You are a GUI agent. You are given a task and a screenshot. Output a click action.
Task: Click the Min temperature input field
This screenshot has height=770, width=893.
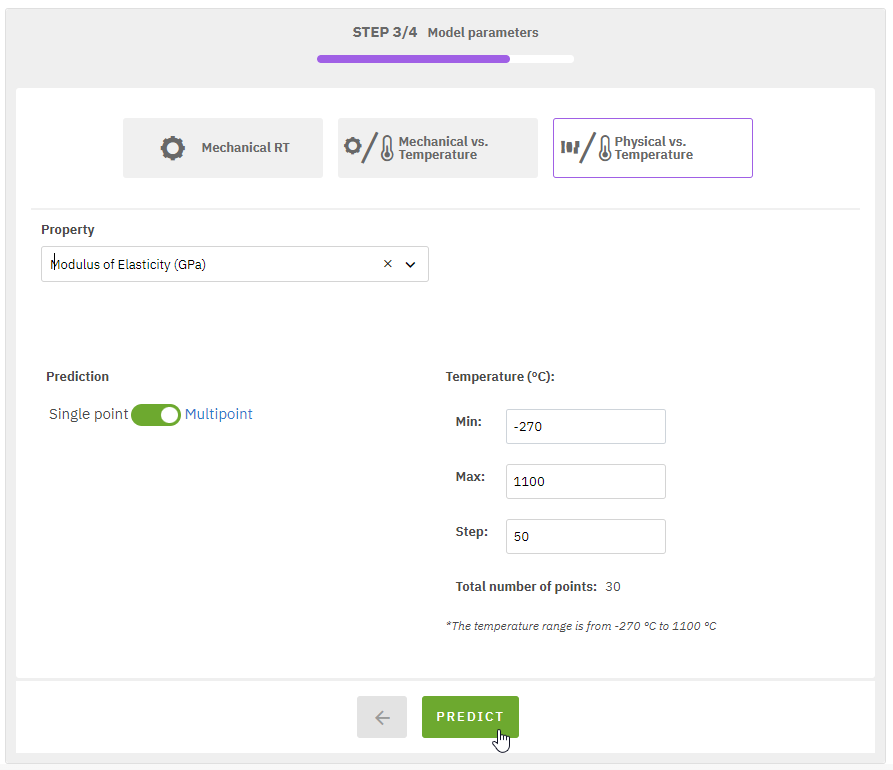585,426
